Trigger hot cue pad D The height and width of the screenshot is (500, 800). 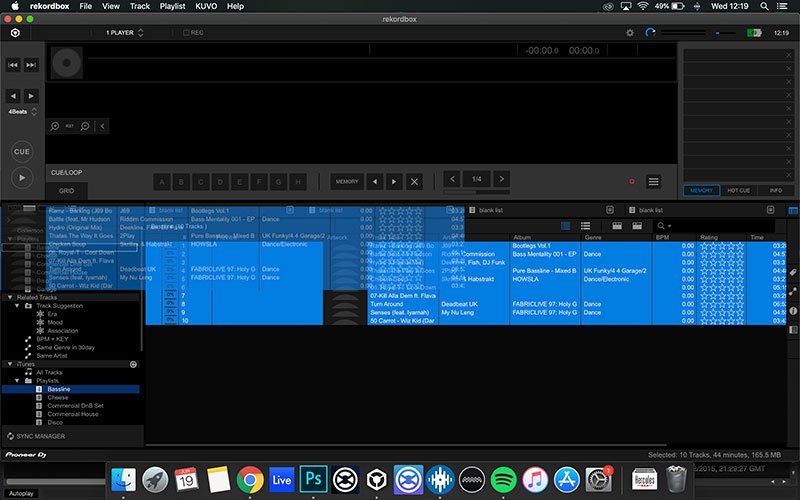[x=220, y=182]
